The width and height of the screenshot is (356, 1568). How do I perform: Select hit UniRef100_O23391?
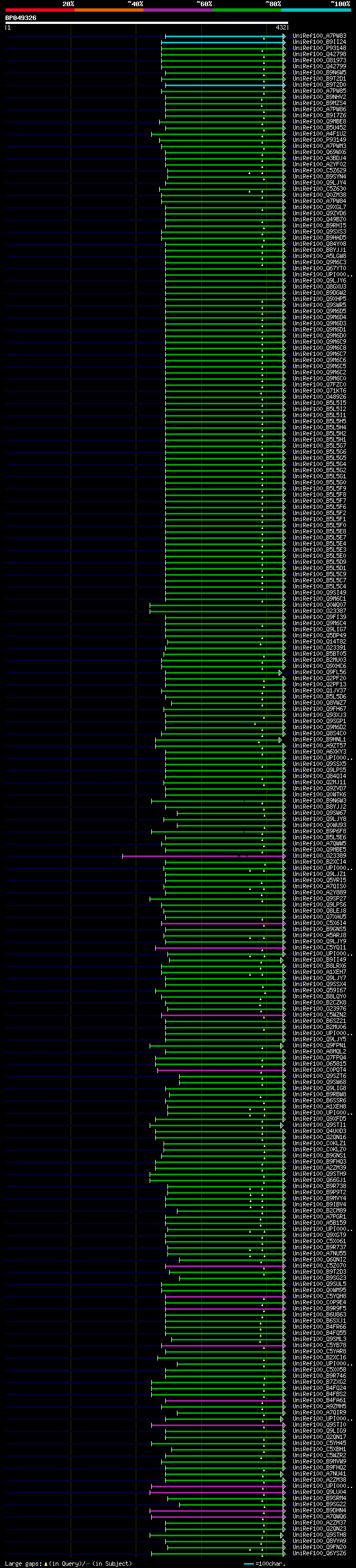[319, 647]
